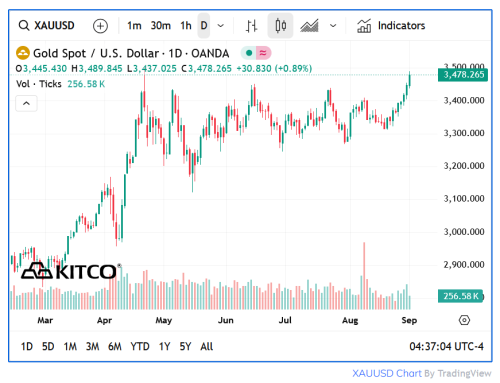Open the Indicators panel
Viewport: 500px width, 383px height.
click(x=391, y=26)
